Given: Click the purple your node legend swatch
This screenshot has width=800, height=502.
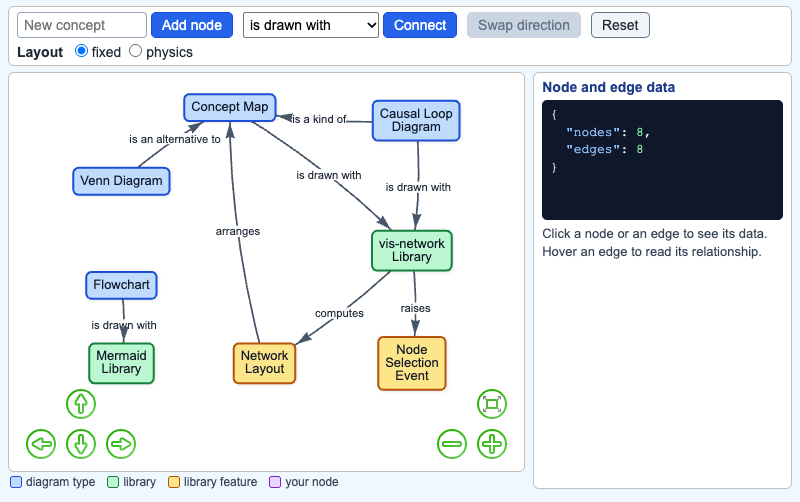Looking at the screenshot, I should 275,482.
